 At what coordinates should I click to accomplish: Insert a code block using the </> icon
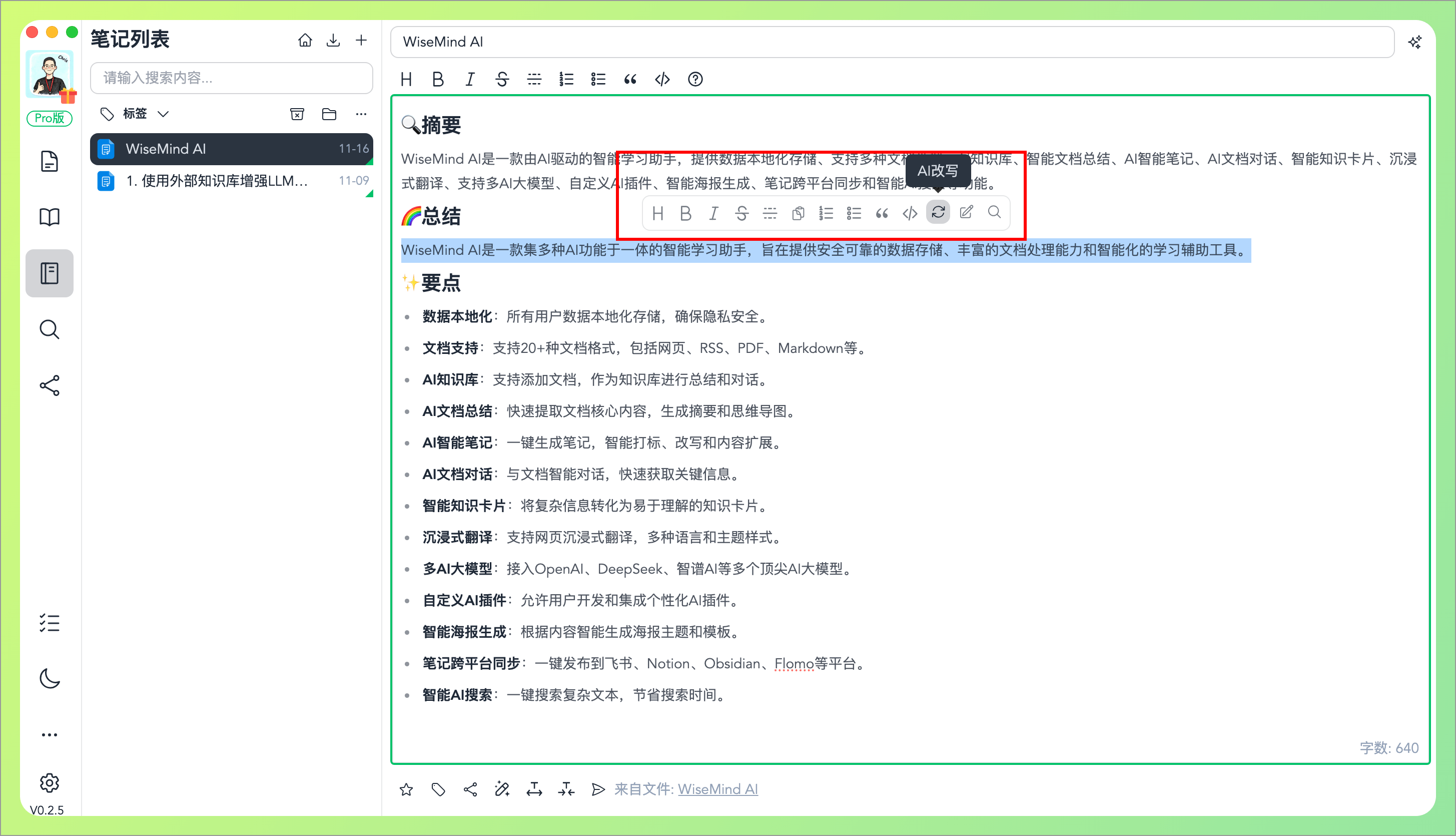[662, 79]
